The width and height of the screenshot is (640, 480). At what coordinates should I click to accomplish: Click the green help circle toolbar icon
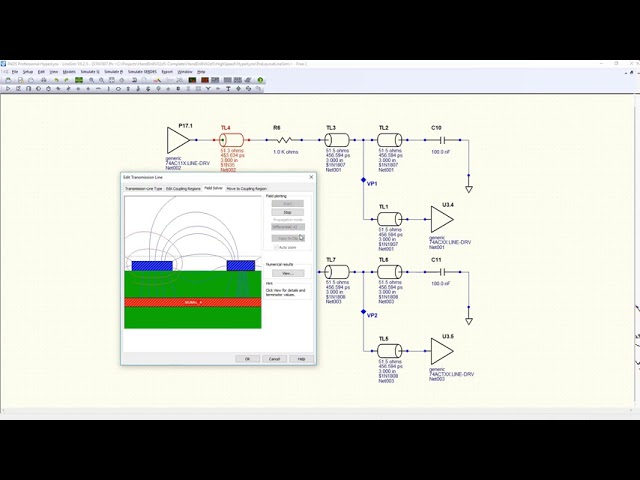260,80
